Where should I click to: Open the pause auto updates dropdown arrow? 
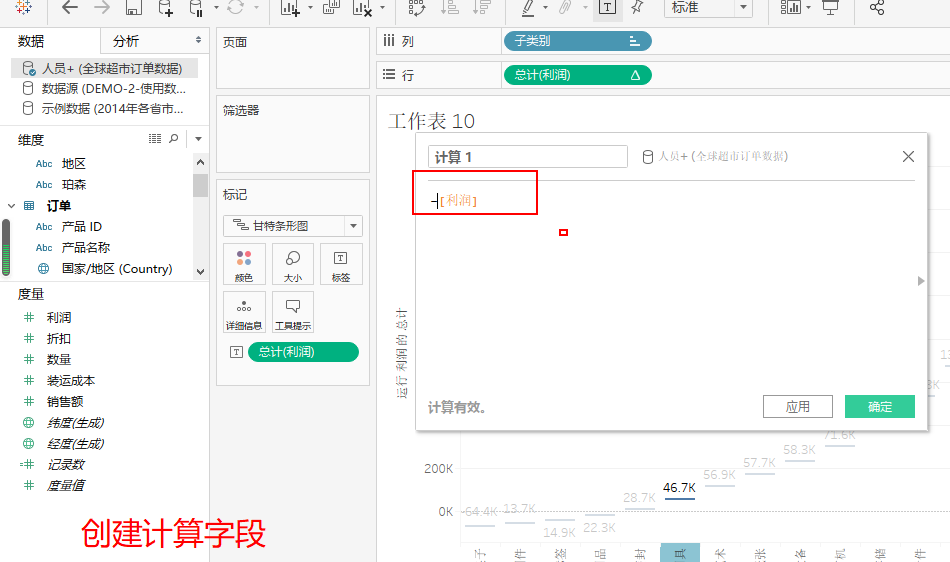coord(216,8)
